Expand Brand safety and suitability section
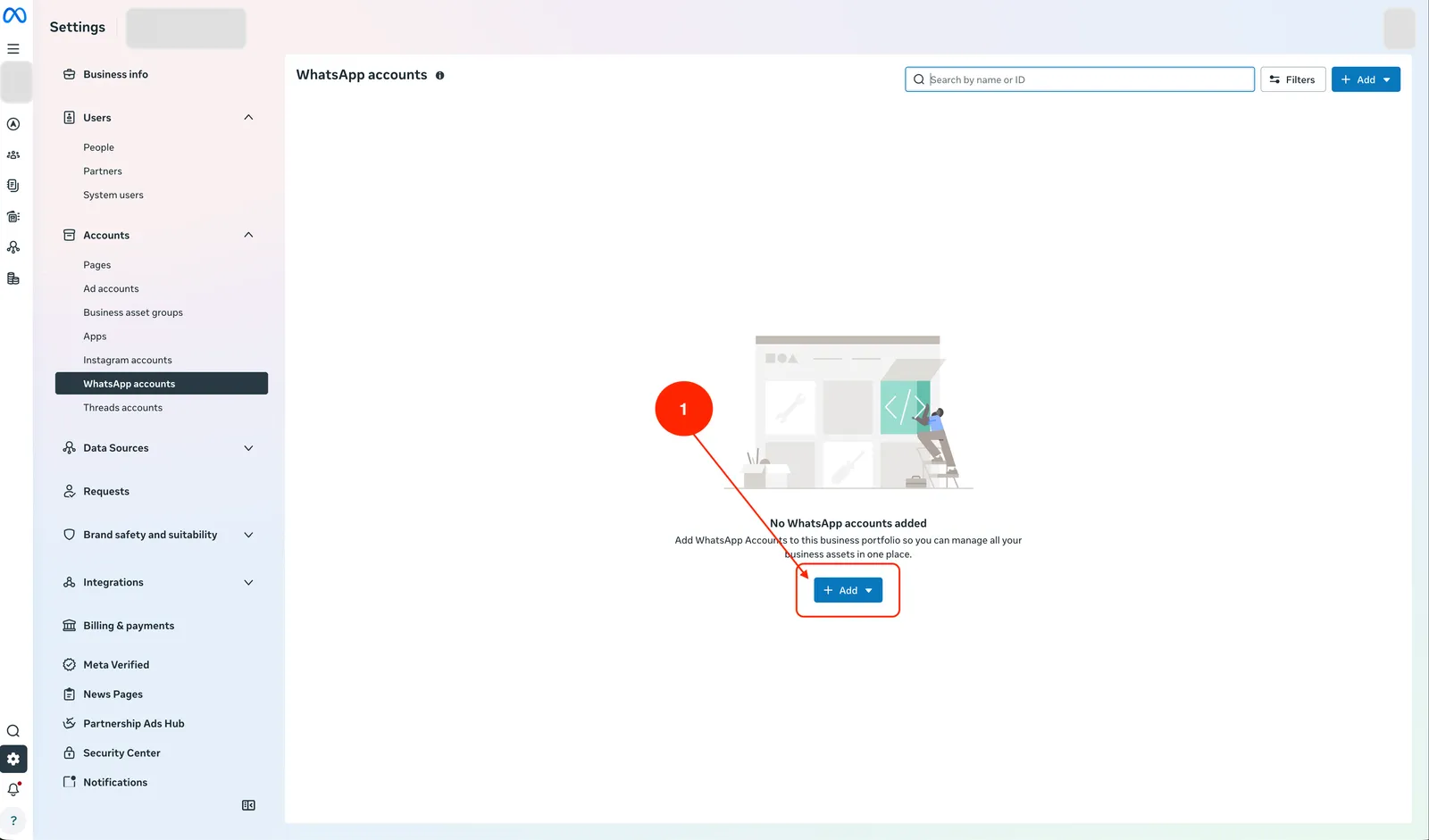Image resolution: width=1429 pixels, height=840 pixels. [248, 535]
